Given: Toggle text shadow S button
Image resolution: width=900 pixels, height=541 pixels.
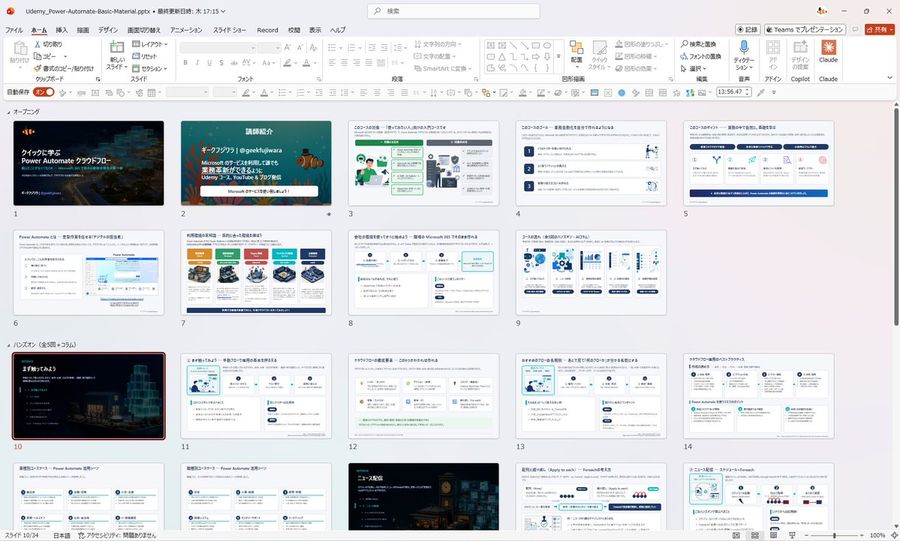Looking at the screenshot, I should (x=221, y=63).
